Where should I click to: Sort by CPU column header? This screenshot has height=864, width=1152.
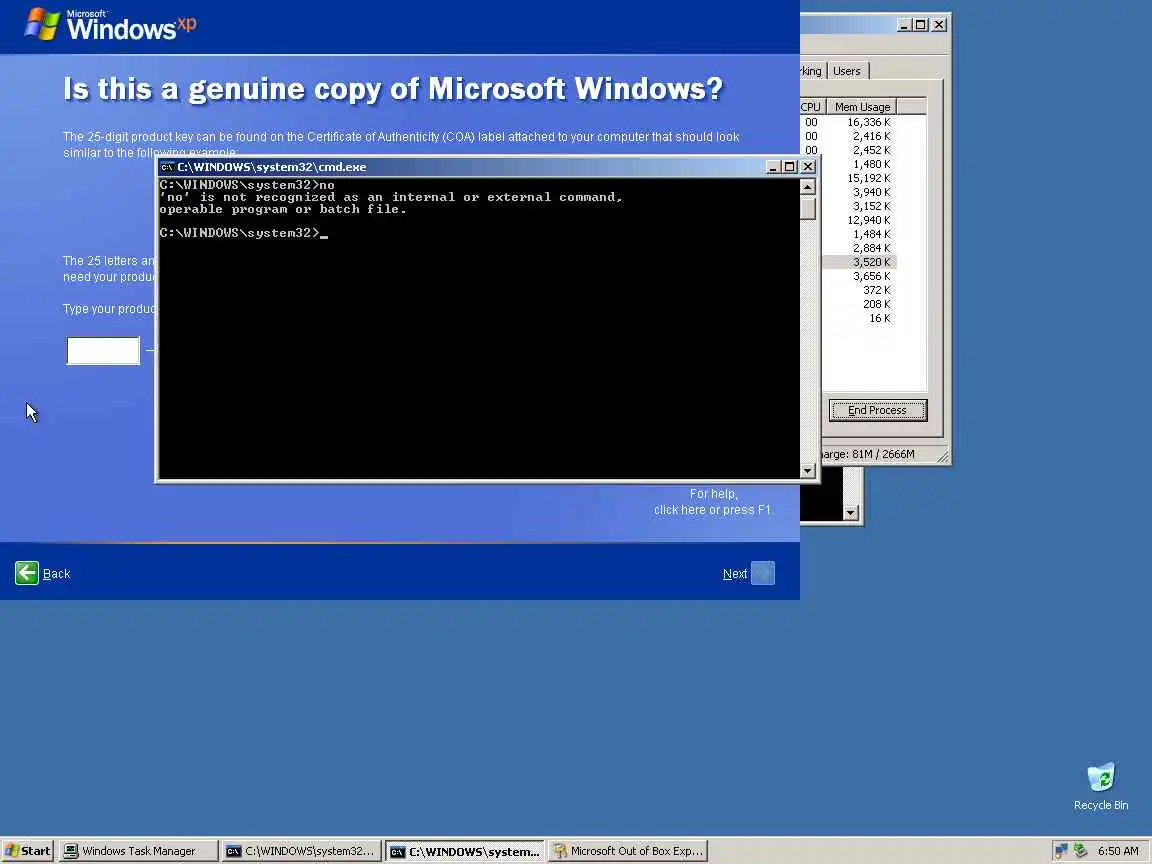[x=813, y=107]
